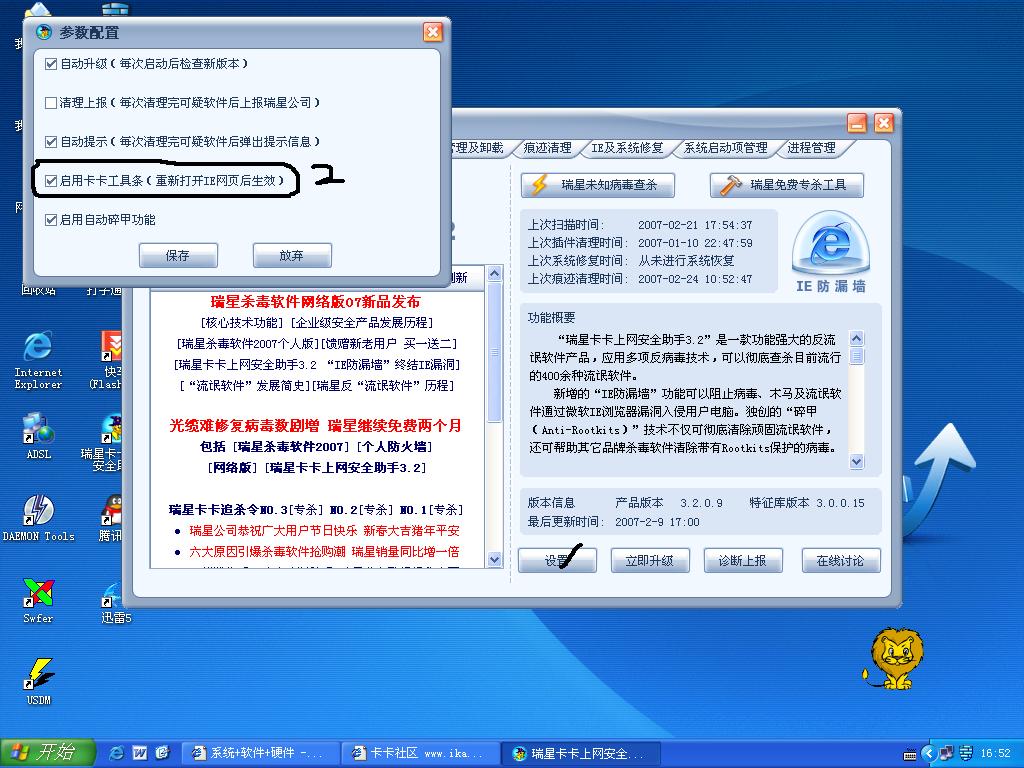Click 保存 button in 参数配置 dialog
This screenshot has height=768, width=1024.
(x=178, y=255)
